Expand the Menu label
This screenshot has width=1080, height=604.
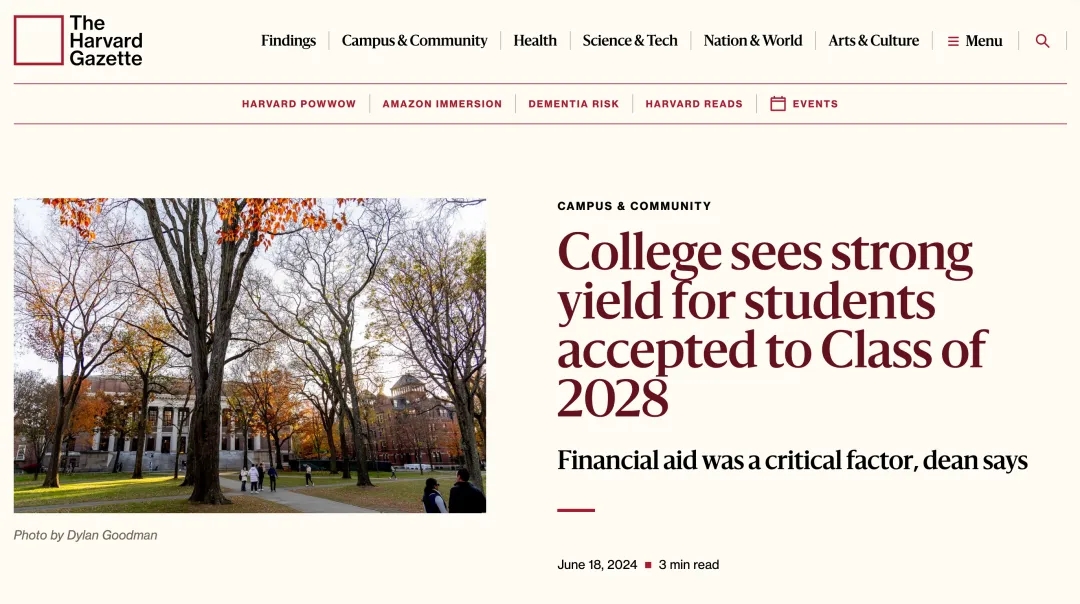click(984, 41)
